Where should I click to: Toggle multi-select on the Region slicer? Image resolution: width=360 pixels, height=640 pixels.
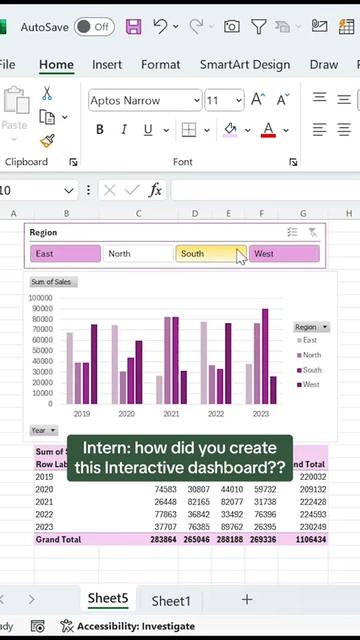pyautogui.click(x=292, y=233)
